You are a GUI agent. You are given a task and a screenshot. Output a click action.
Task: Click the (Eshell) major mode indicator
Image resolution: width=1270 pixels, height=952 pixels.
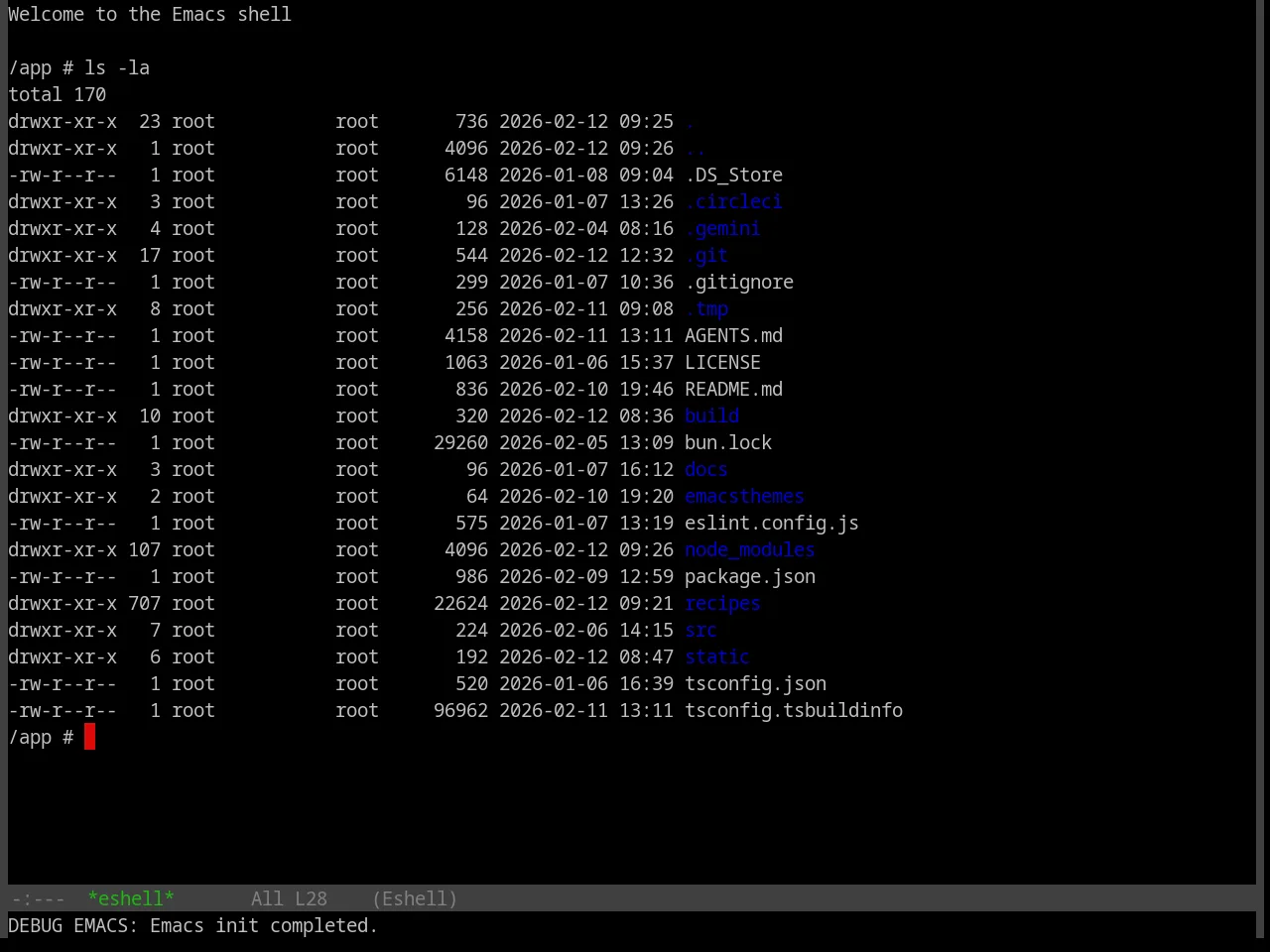point(415,898)
